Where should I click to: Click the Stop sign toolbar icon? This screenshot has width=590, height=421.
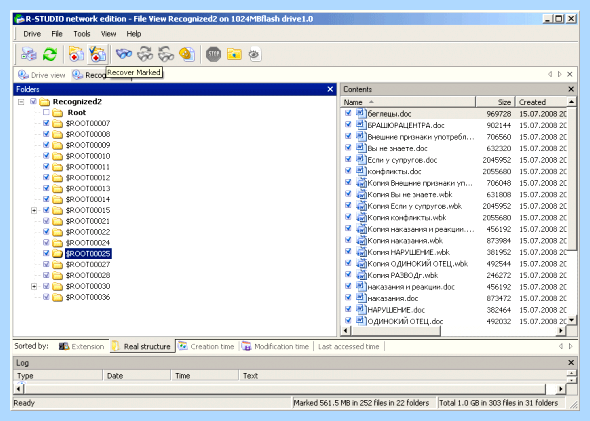[x=213, y=54]
